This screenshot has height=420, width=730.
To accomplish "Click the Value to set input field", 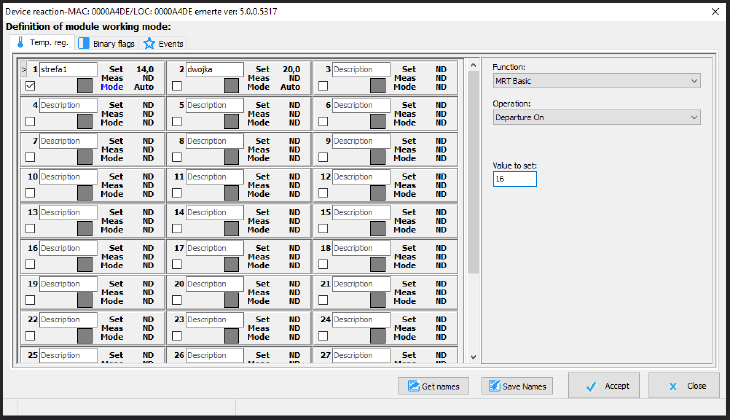I will [x=514, y=179].
